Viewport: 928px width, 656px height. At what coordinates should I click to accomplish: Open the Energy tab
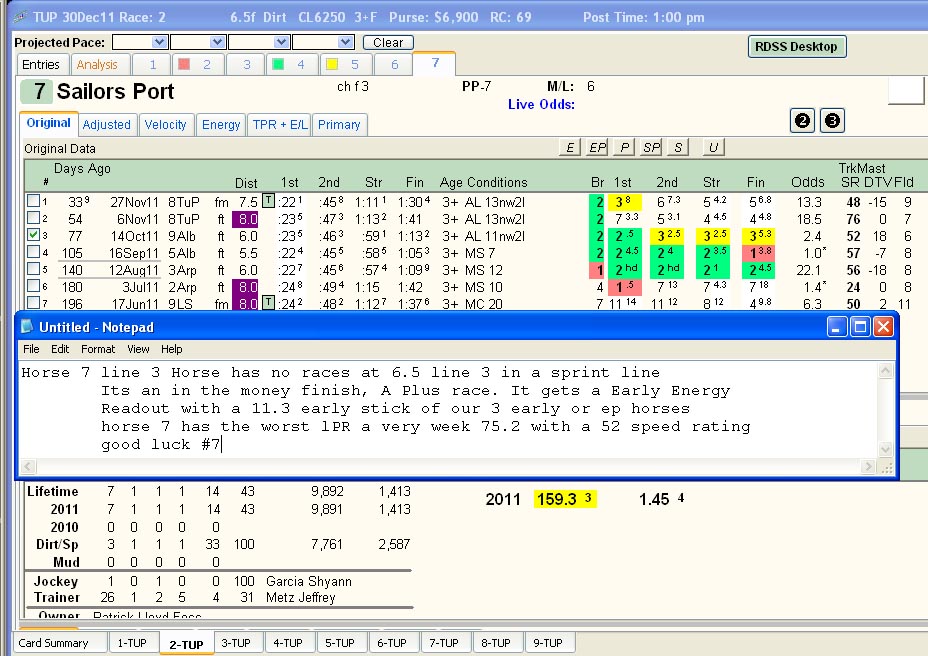click(221, 124)
